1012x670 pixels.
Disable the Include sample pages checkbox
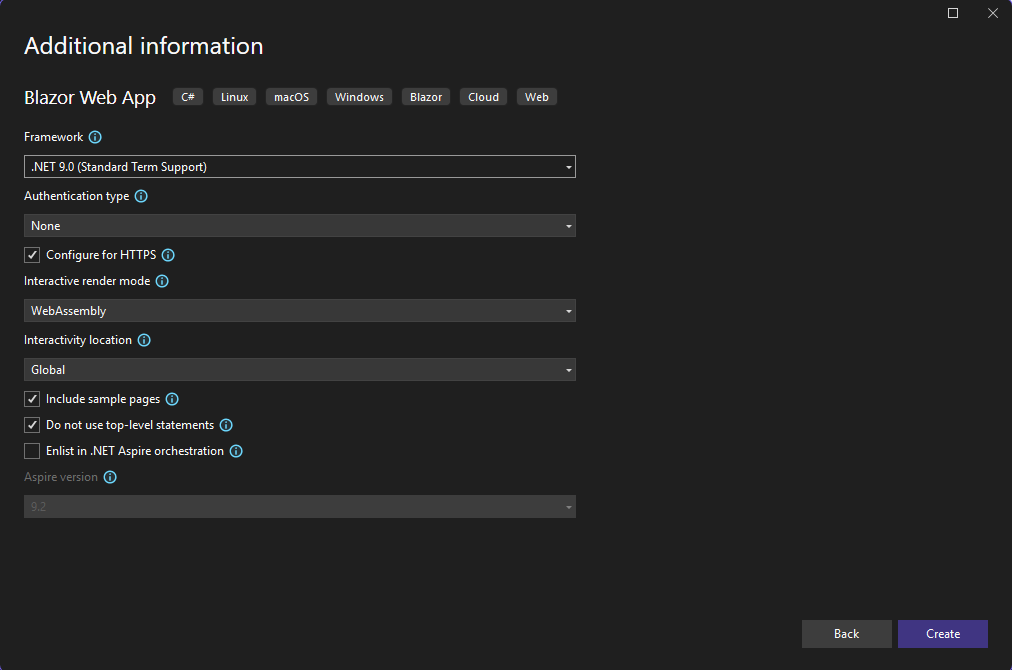pos(33,399)
